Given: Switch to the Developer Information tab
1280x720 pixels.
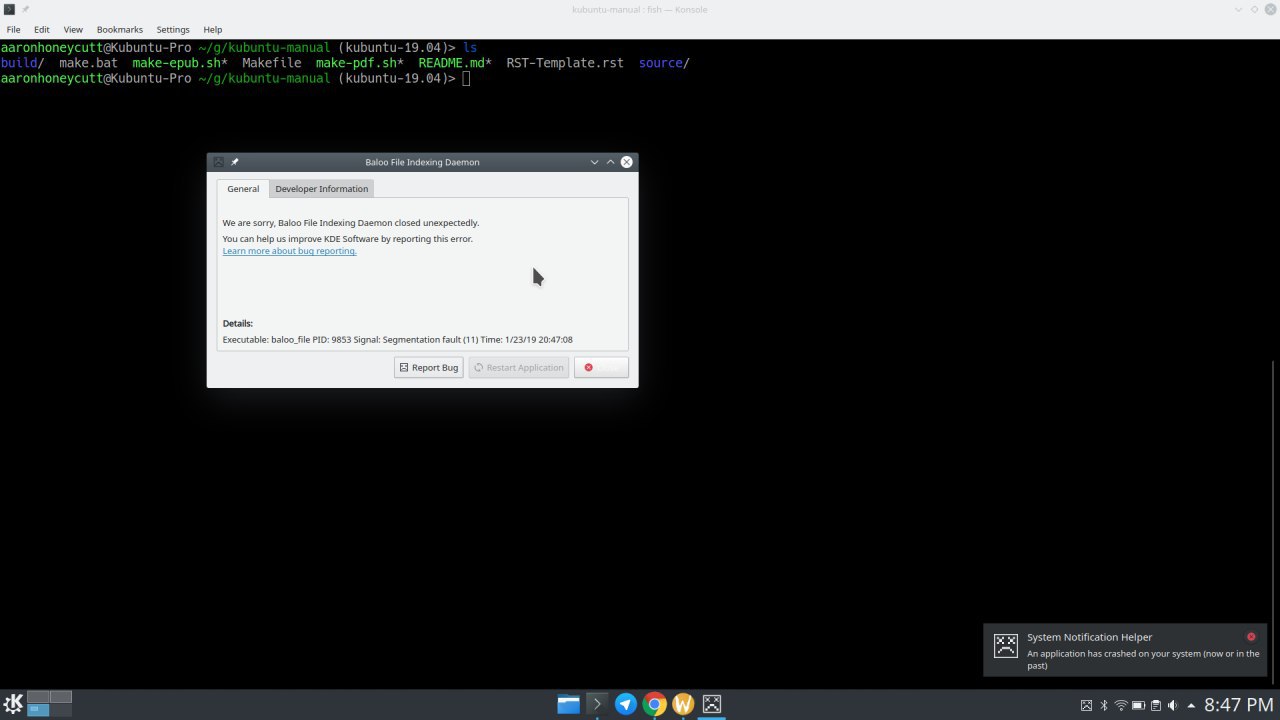Looking at the screenshot, I should click(x=322, y=189).
